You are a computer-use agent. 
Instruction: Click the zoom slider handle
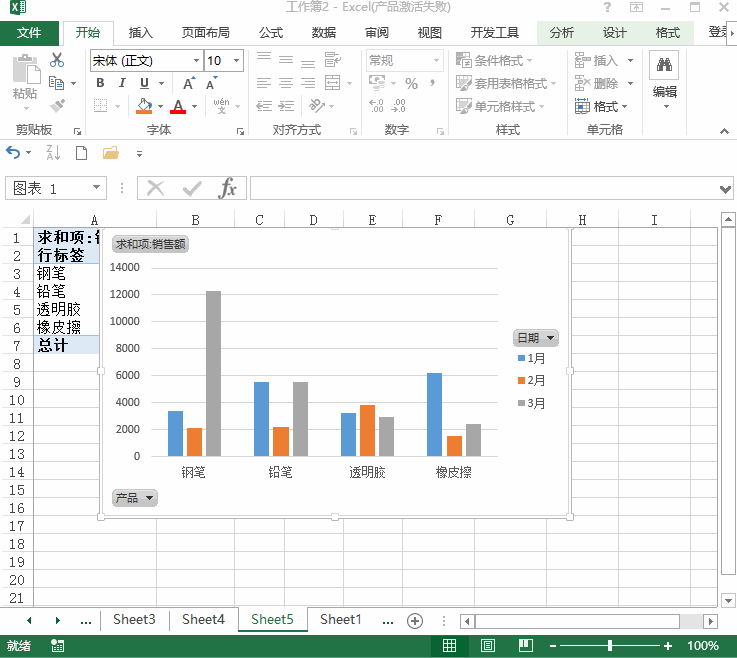[610, 646]
